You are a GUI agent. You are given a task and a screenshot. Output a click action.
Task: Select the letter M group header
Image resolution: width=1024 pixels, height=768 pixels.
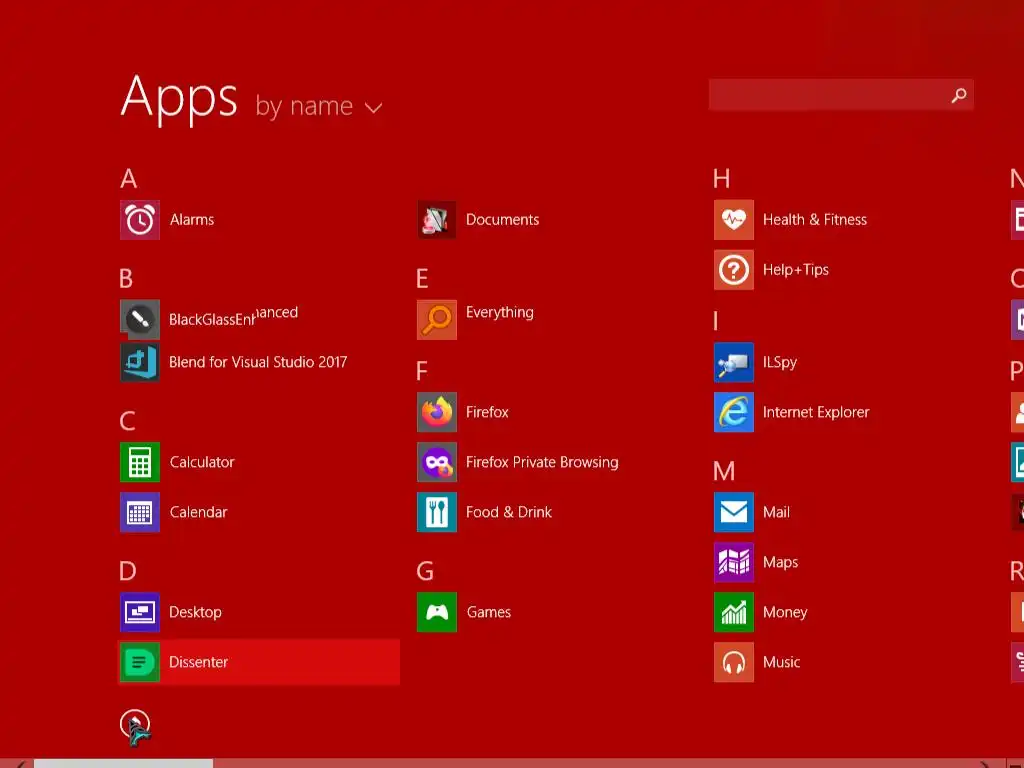[x=724, y=472]
